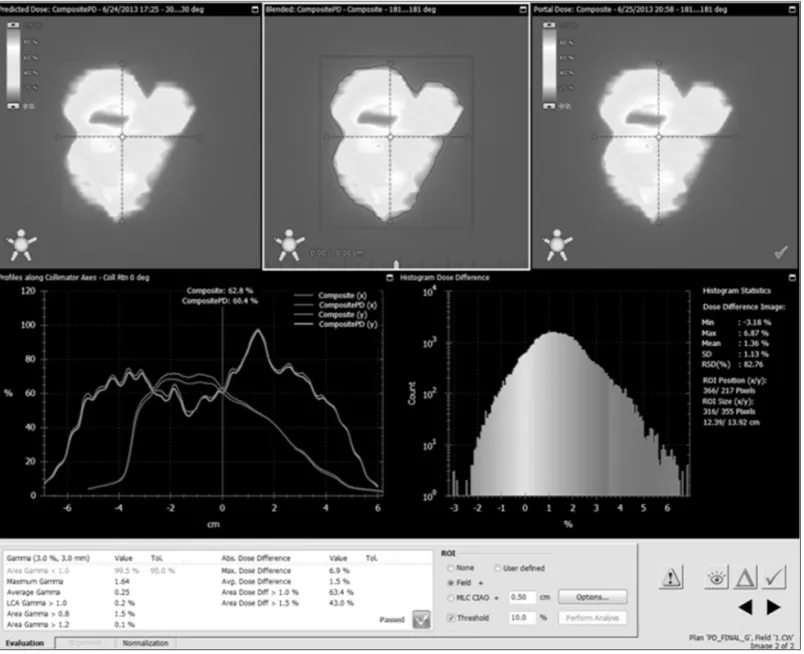Maximize the Histogram Dose Difference pane
Viewport: 804px width, 654px height.
[x=793, y=278]
